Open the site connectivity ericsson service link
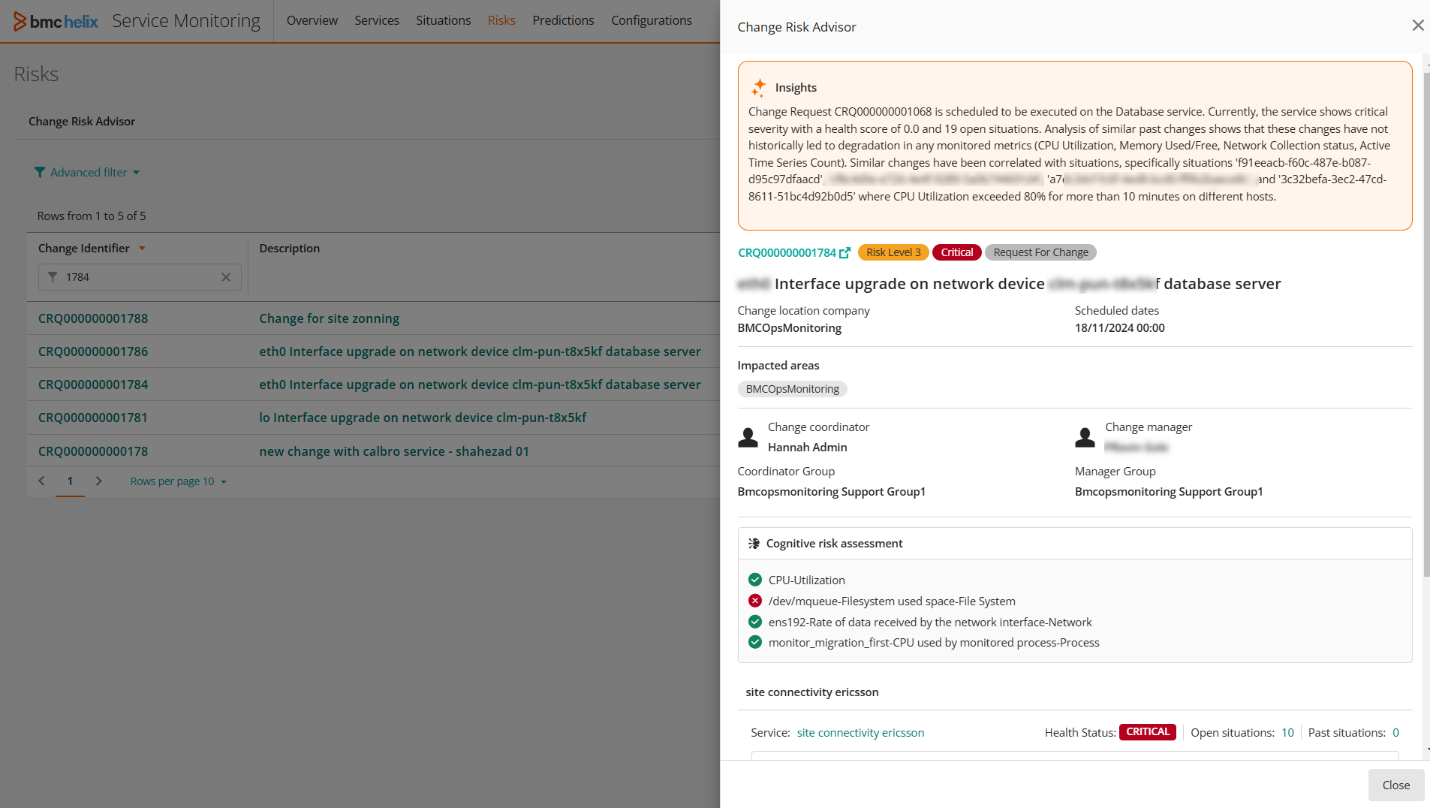 (x=860, y=733)
